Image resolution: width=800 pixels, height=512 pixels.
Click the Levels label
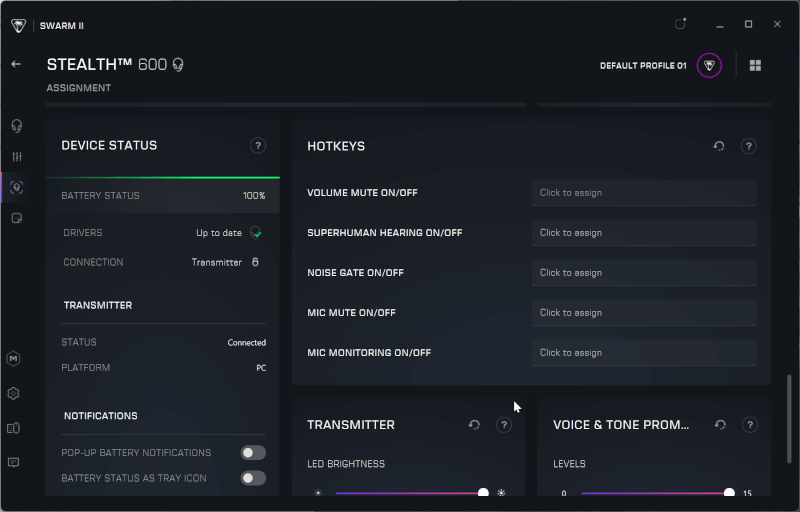[x=569, y=464]
